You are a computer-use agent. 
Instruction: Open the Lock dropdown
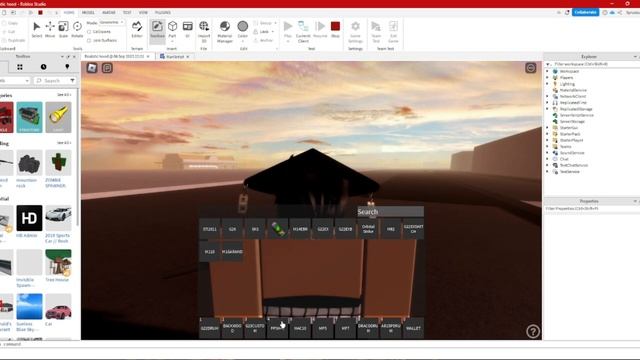(264, 31)
